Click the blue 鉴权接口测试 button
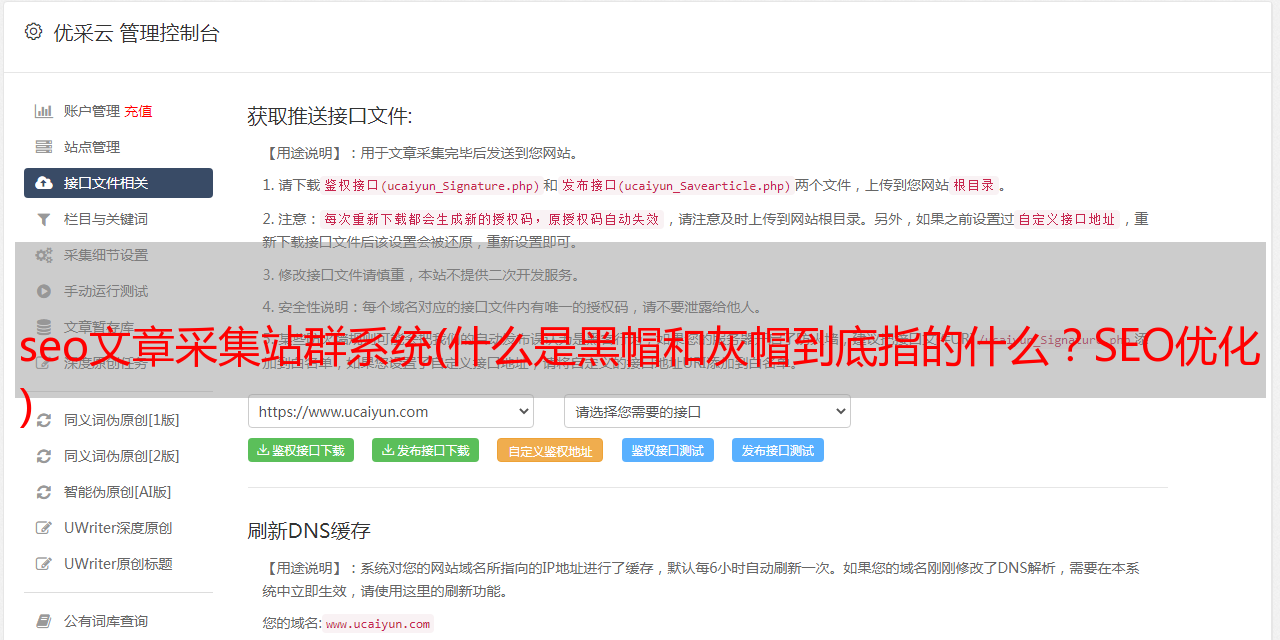 pyautogui.click(x=668, y=450)
